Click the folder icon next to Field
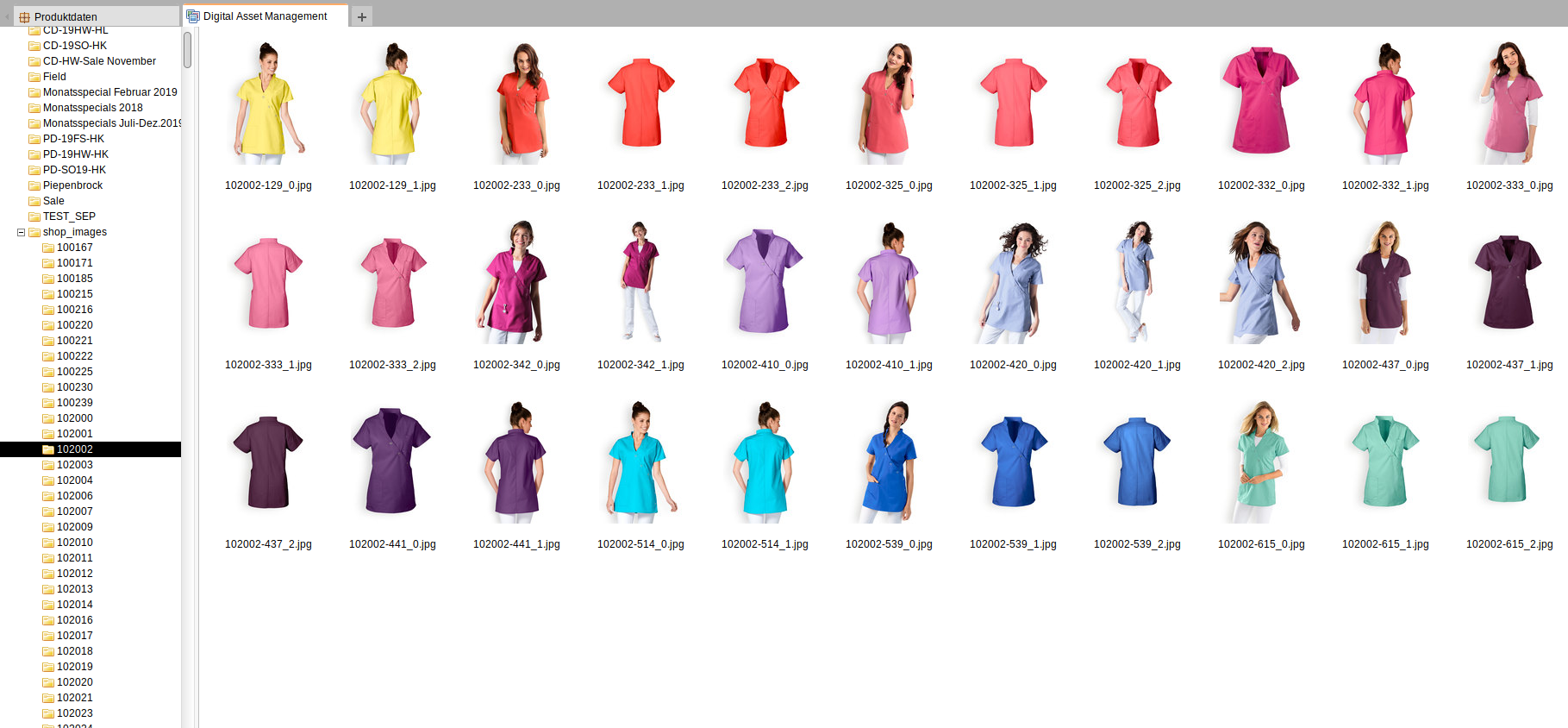Image resolution: width=1568 pixels, height=728 pixels. tap(34, 77)
